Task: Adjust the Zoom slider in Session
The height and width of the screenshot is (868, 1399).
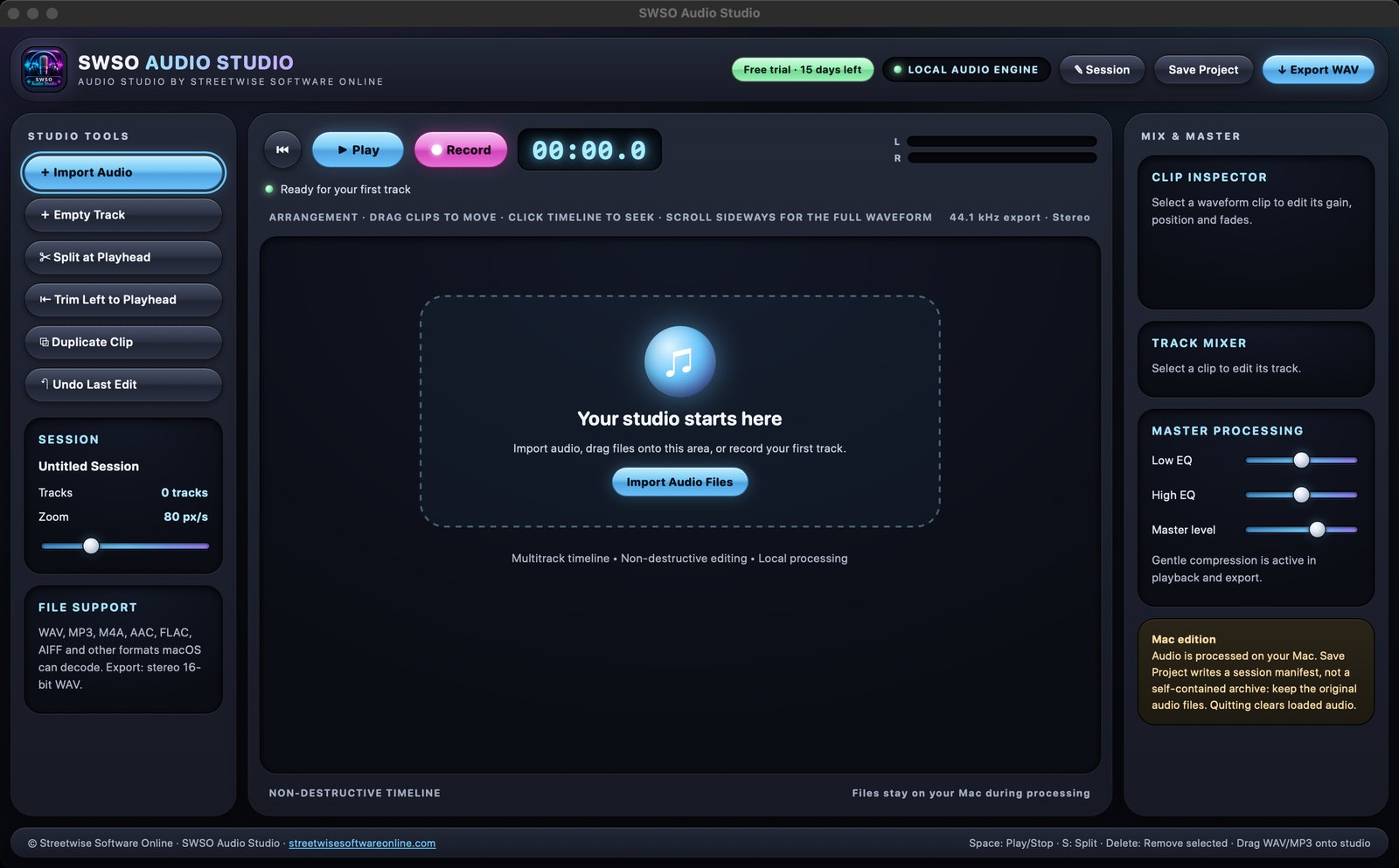Action: point(124,546)
